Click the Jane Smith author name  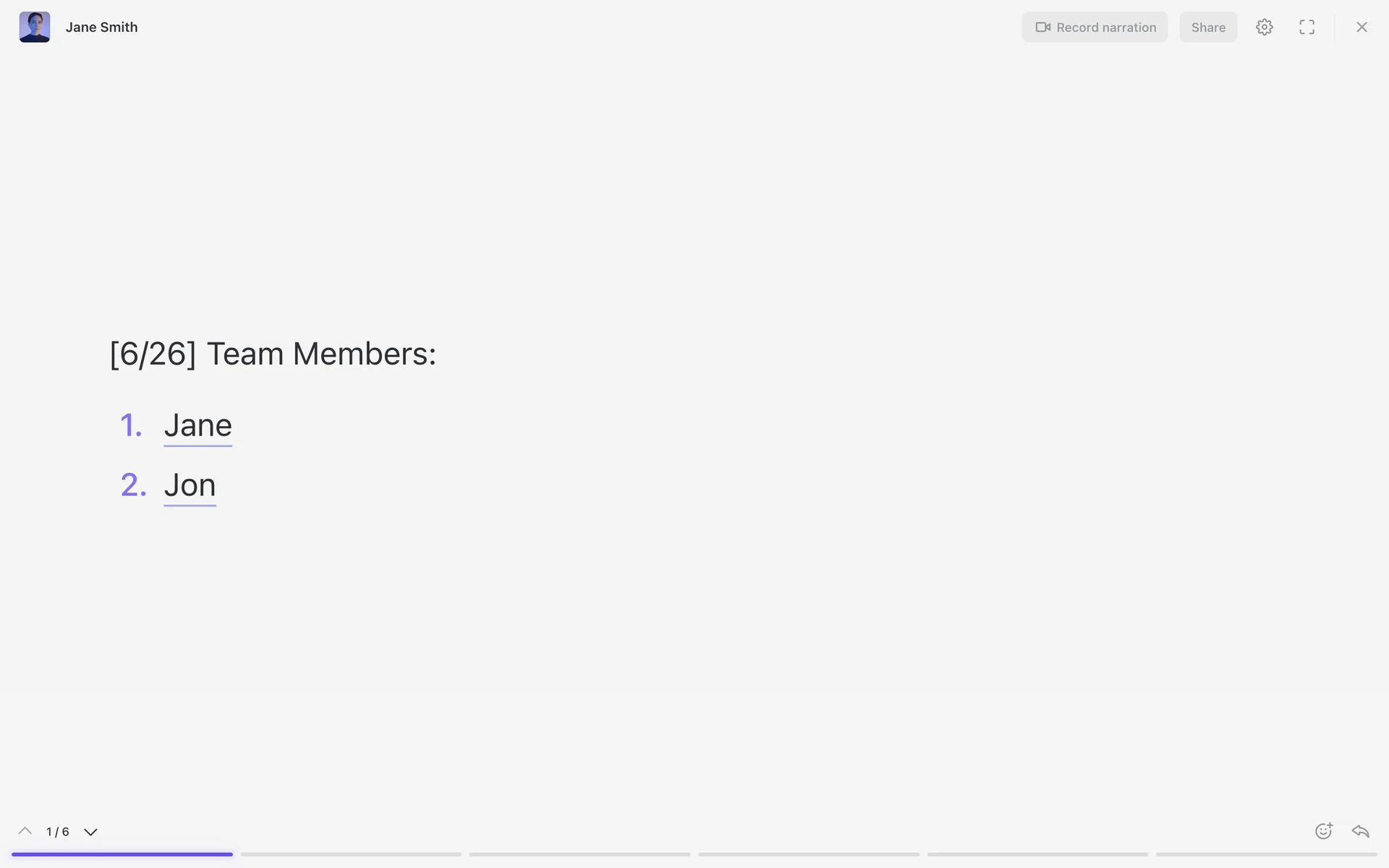pyautogui.click(x=101, y=27)
